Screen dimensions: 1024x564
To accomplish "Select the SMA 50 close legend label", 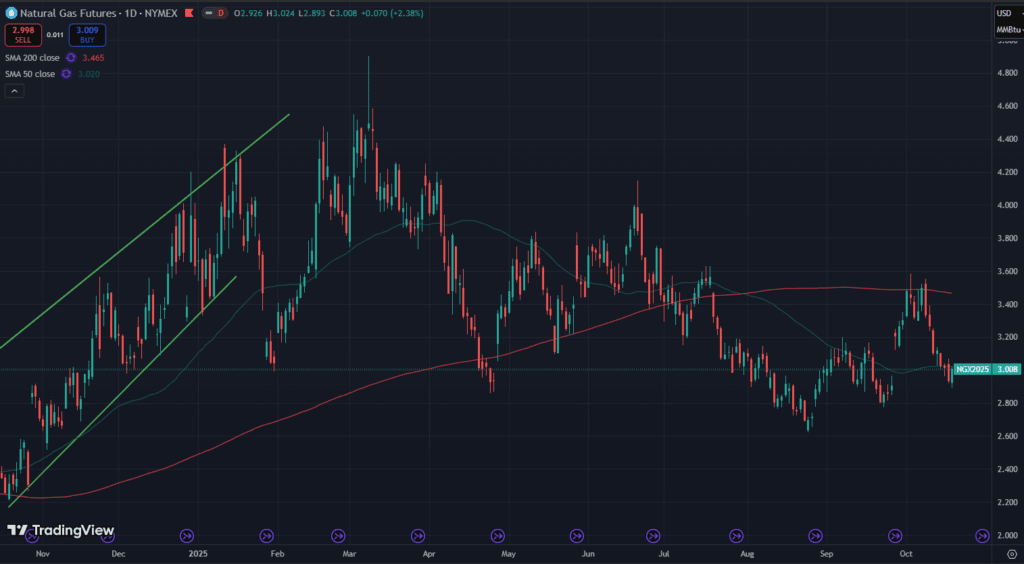I will (29, 74).
